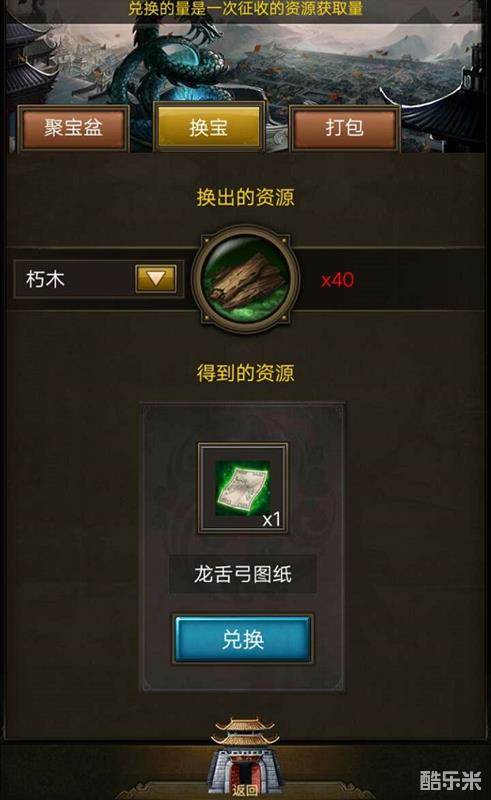Confirm the trade with the blue 兑换 button
Viewport: 491px width, 800px height.
tap(243, 639)
